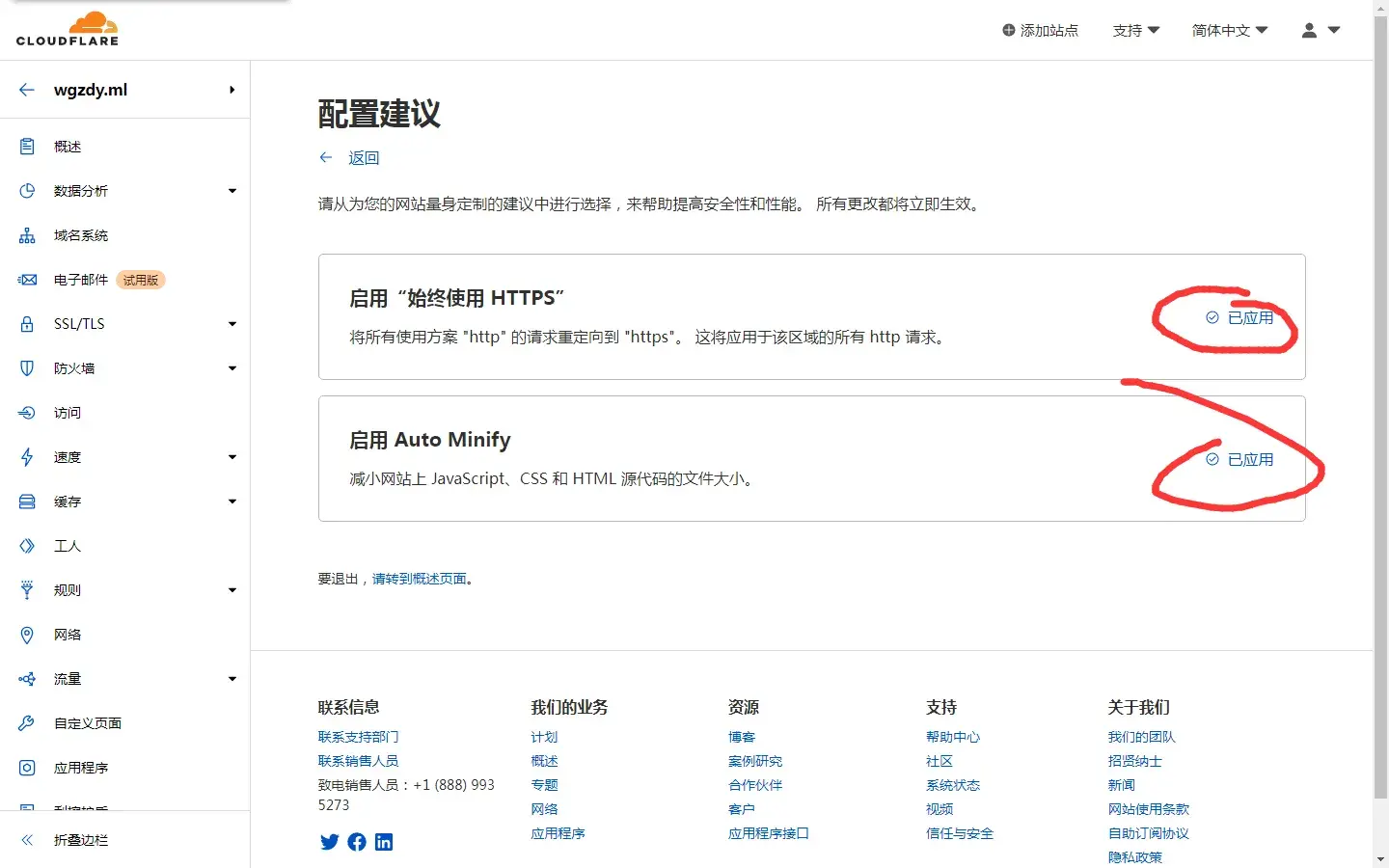The width and height of the screenshot is (1389, 868).
Task: Click the 防火墙 shield icon
Action: pyautogui.click(x=27, y=368)
